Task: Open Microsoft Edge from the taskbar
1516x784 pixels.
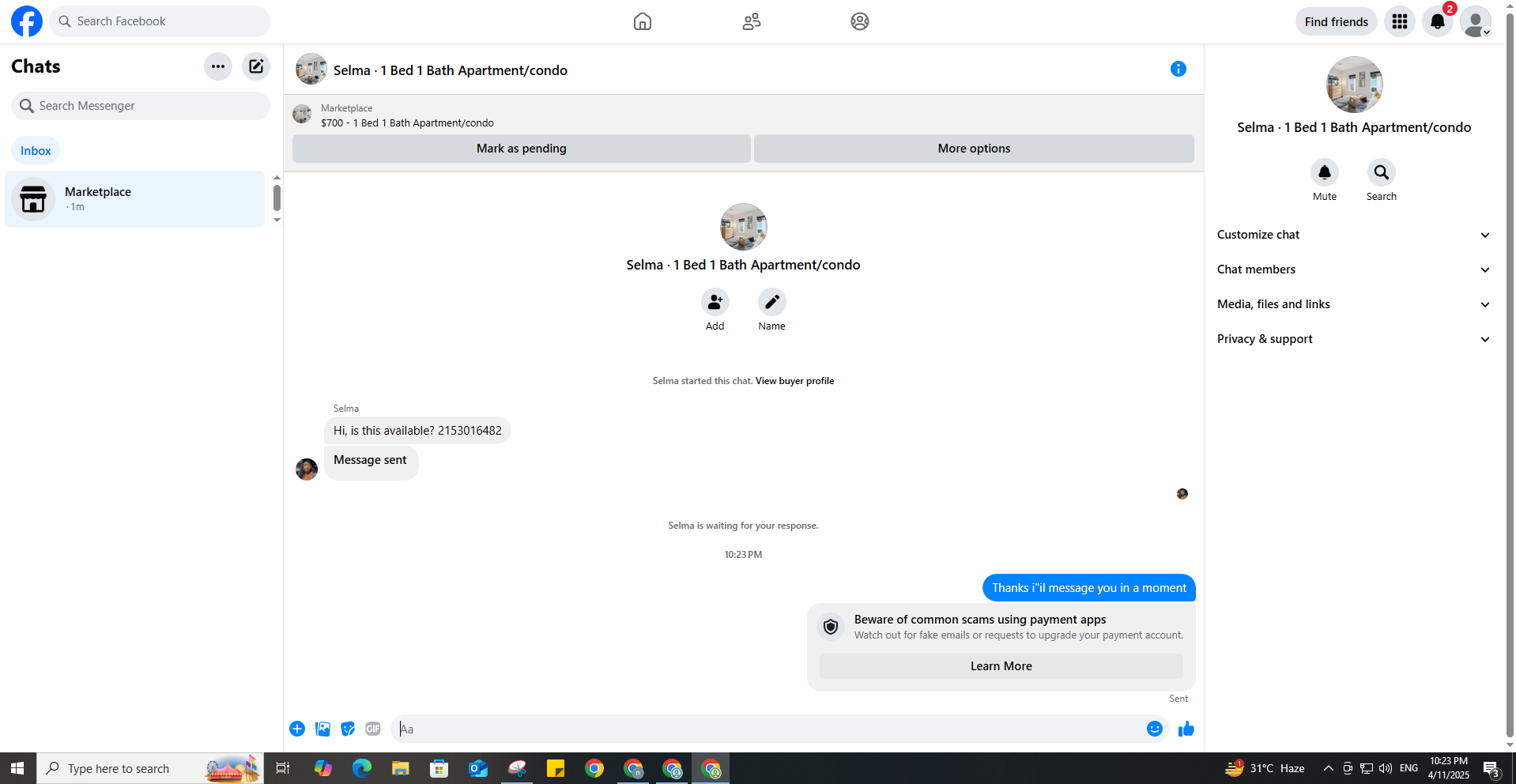Action: (x=362, y=768)
